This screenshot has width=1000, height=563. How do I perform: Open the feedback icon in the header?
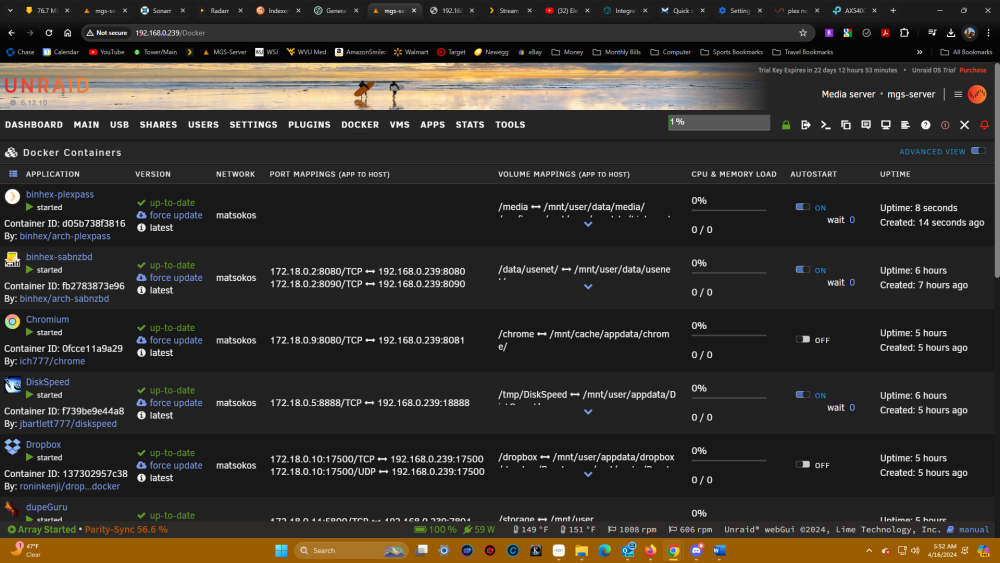[x=865, y=125]
